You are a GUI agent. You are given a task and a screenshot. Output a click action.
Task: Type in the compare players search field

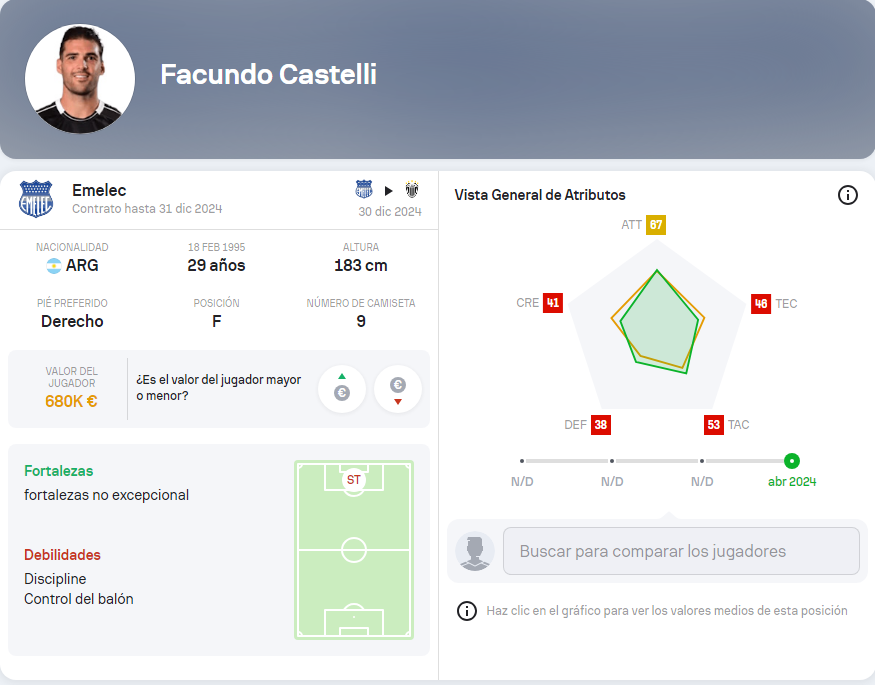(680, 551)
